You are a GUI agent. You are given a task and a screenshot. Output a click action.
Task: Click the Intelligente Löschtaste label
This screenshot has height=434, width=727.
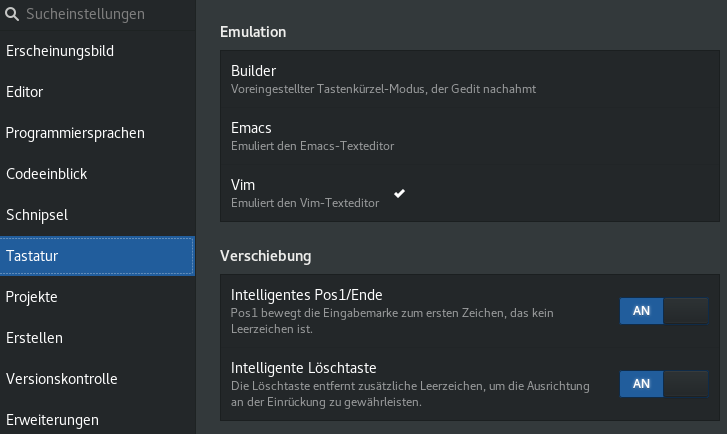pos(304,367)
